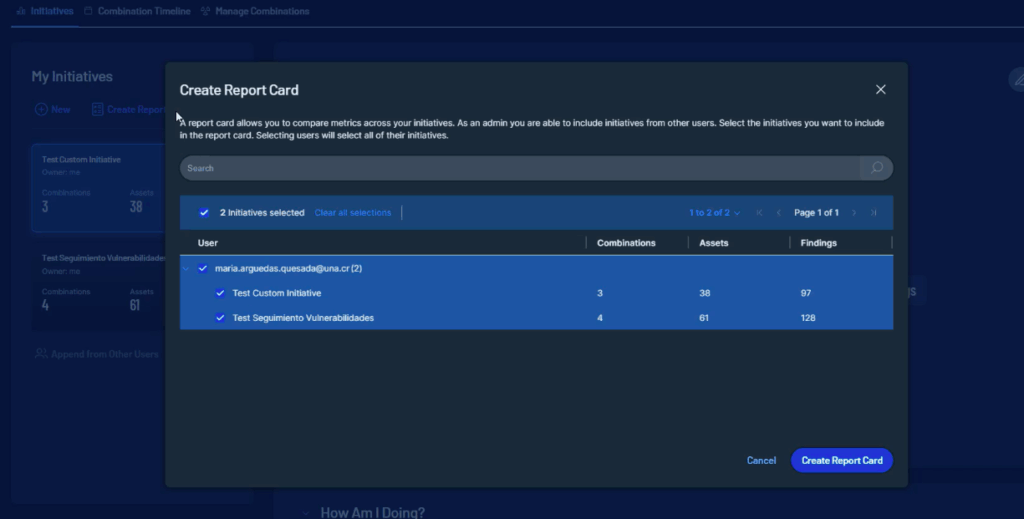Screen dimensions: 1024x519
Task: Toggle the select-all initiatives checkbox
Action: click(204, 213)
